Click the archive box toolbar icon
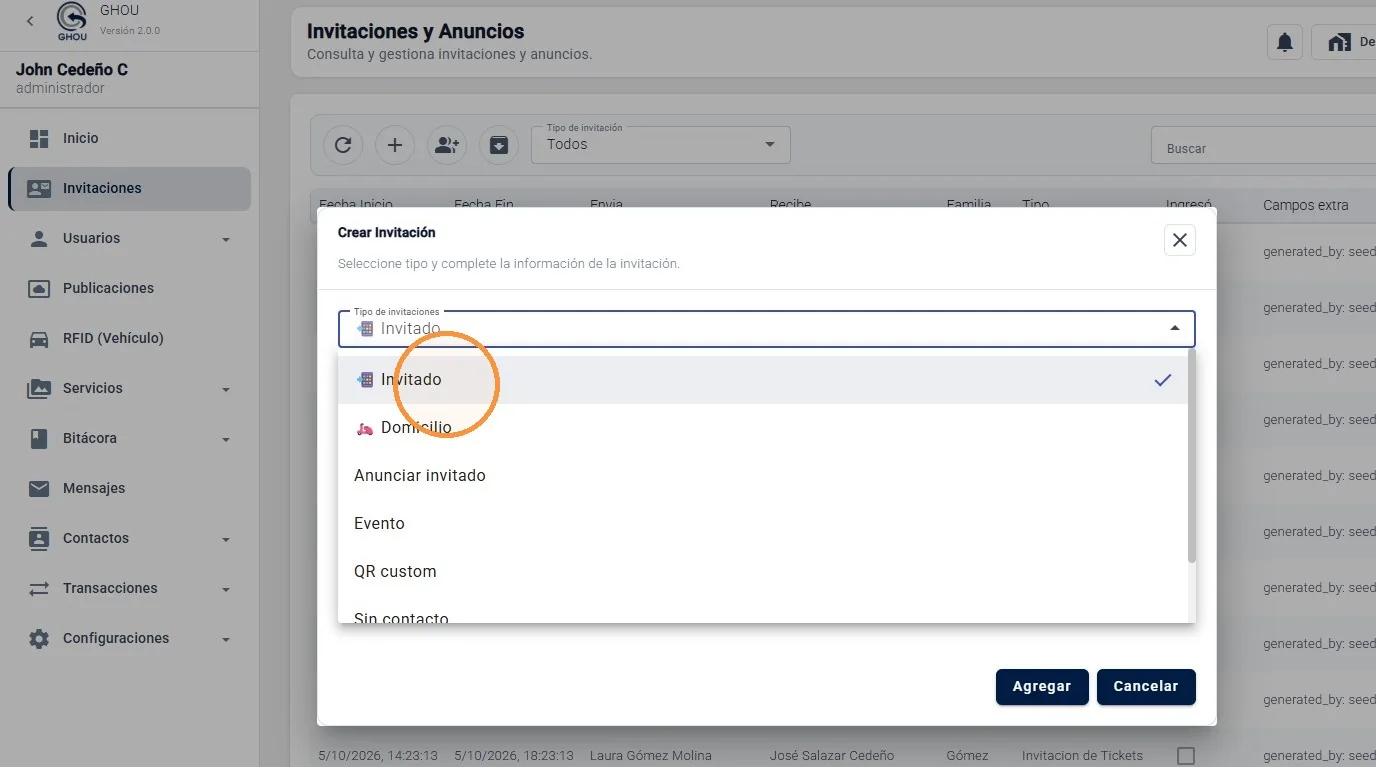1376x767 pixels. 499,145
